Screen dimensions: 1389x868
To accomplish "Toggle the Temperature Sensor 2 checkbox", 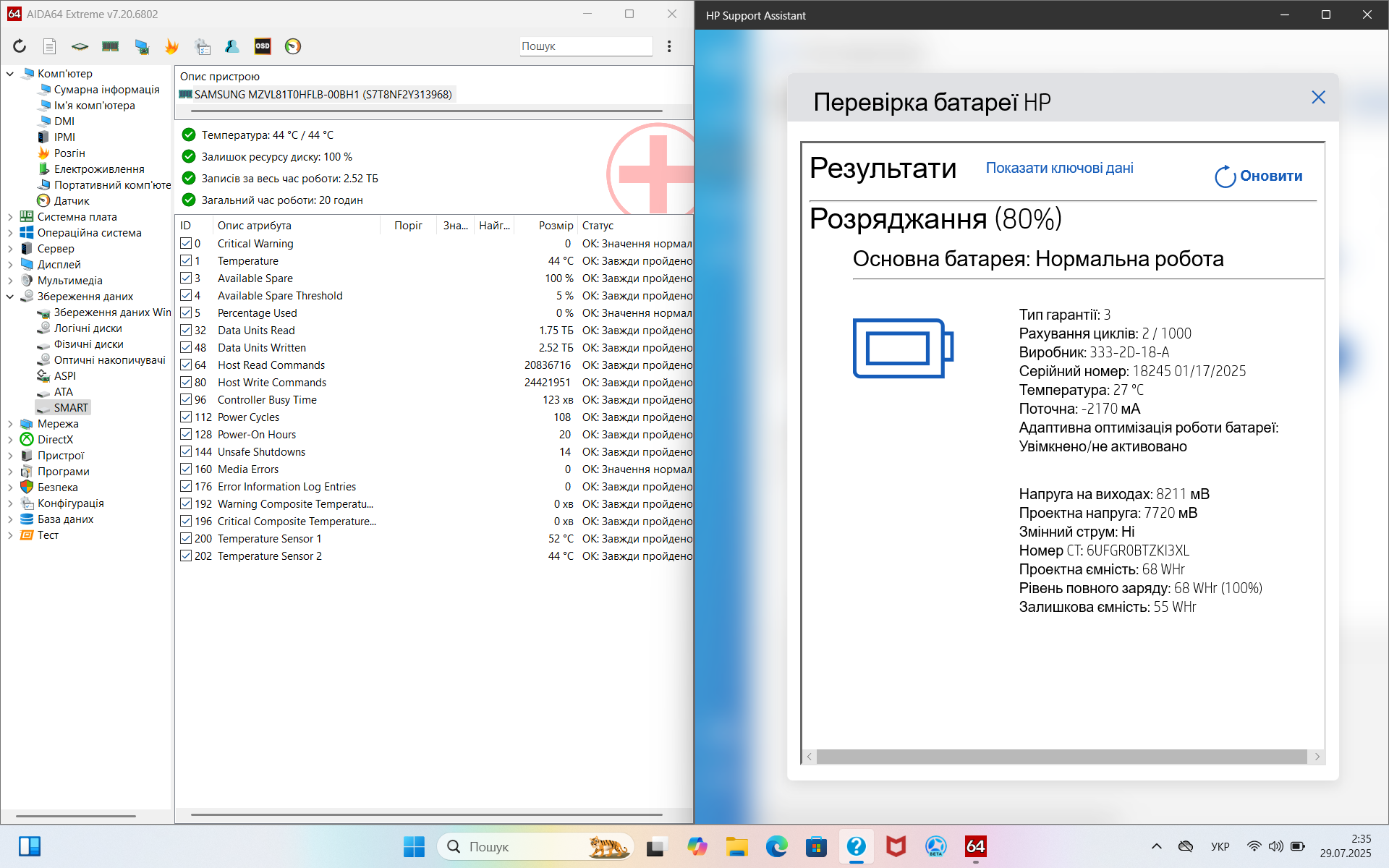I will point(186,556).
